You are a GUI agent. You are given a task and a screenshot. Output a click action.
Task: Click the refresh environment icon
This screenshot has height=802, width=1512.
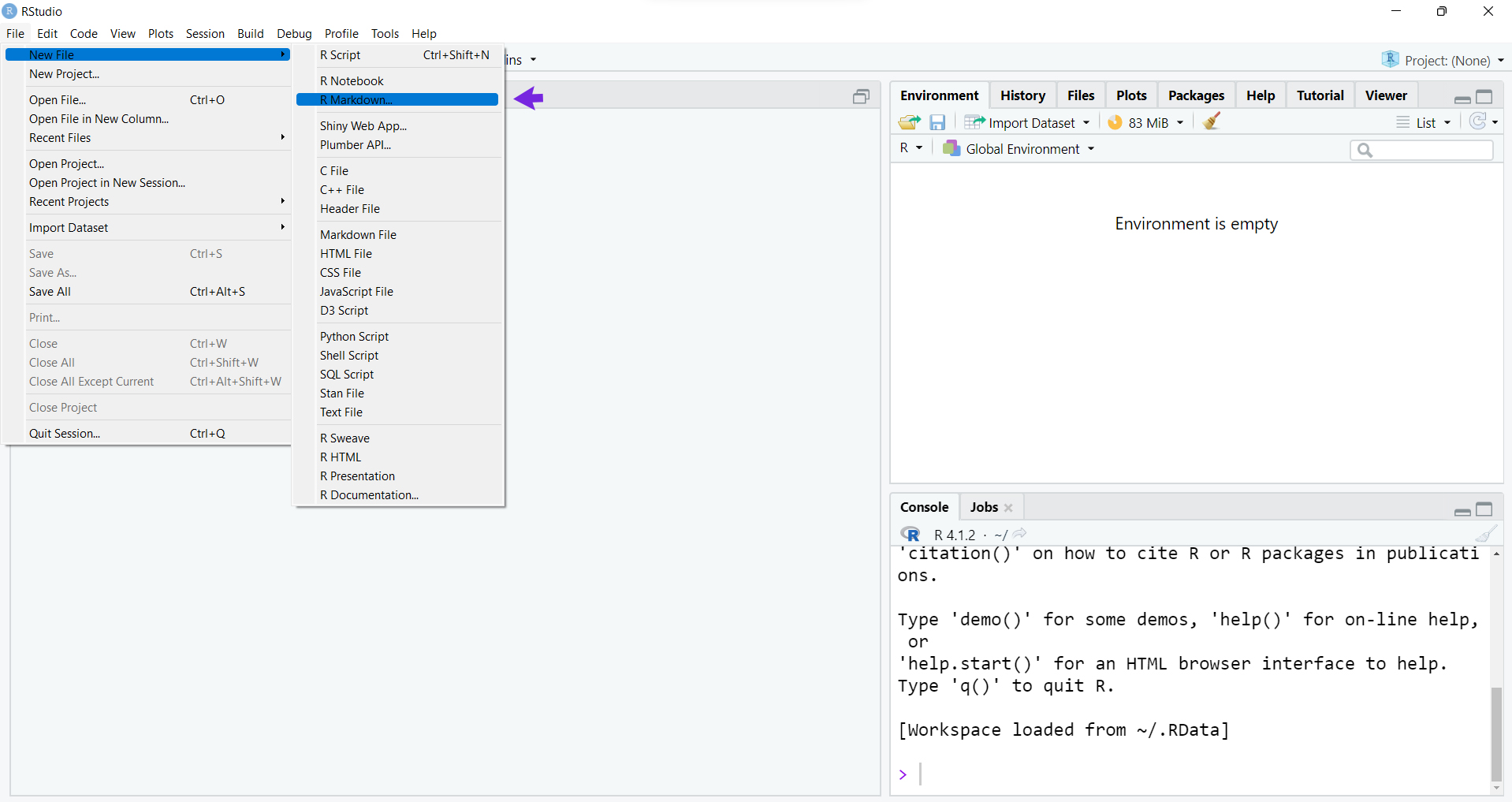(1478, 121)
